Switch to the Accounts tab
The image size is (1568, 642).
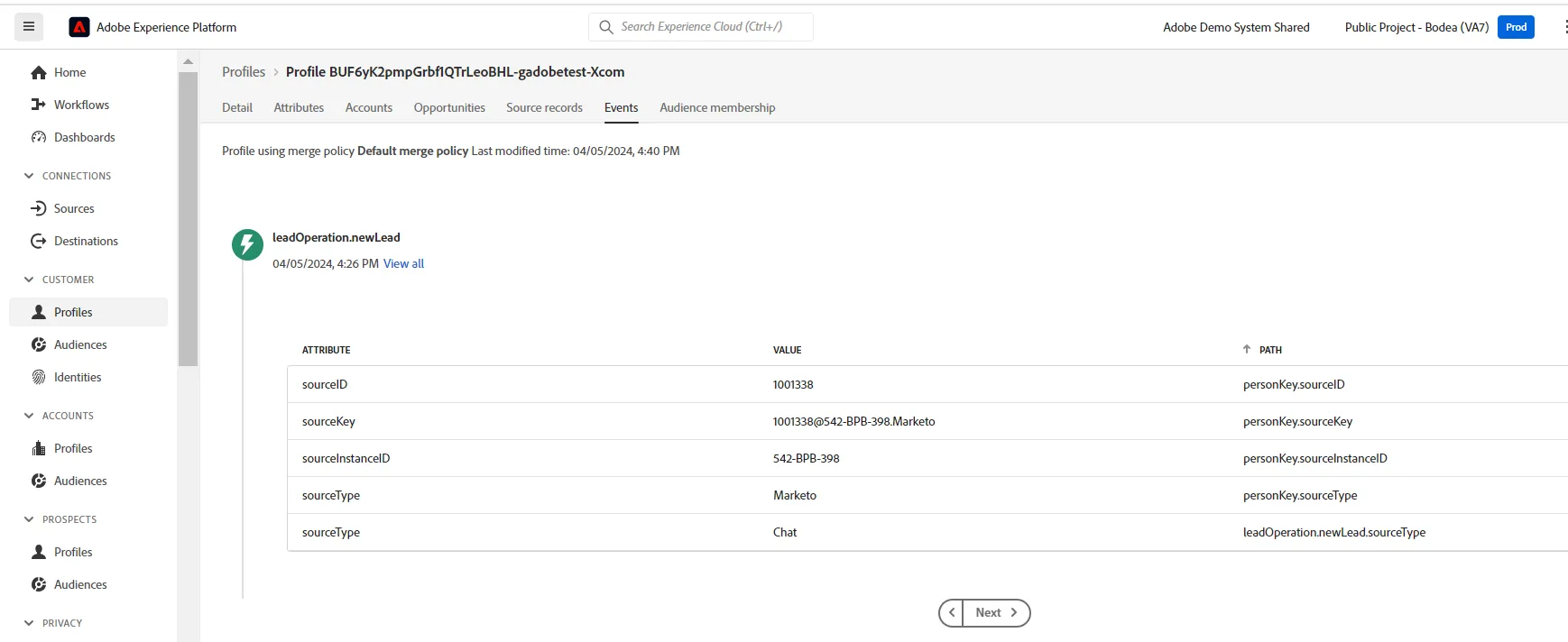369,107
